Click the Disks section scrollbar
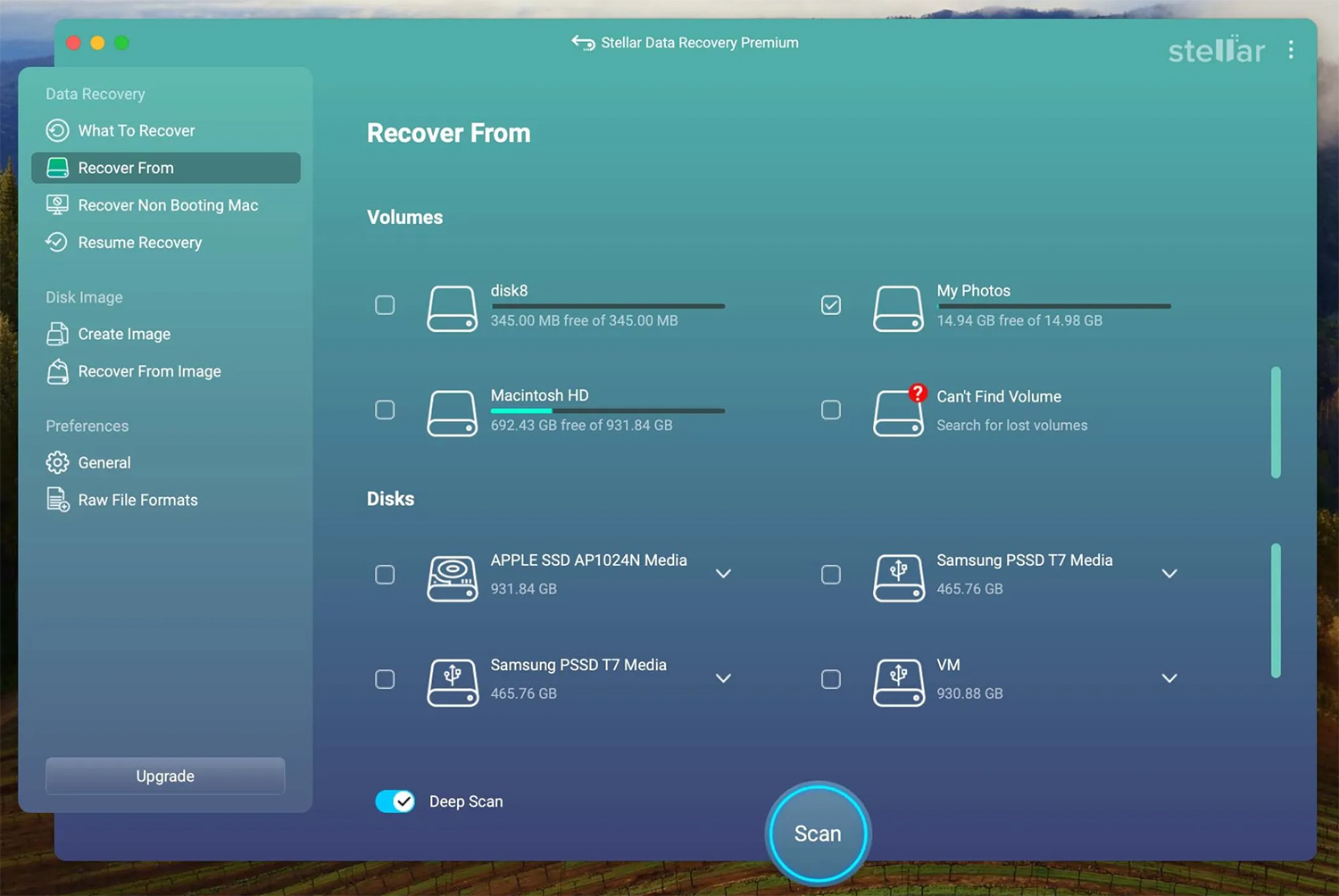 click(x=1276, y=610)
